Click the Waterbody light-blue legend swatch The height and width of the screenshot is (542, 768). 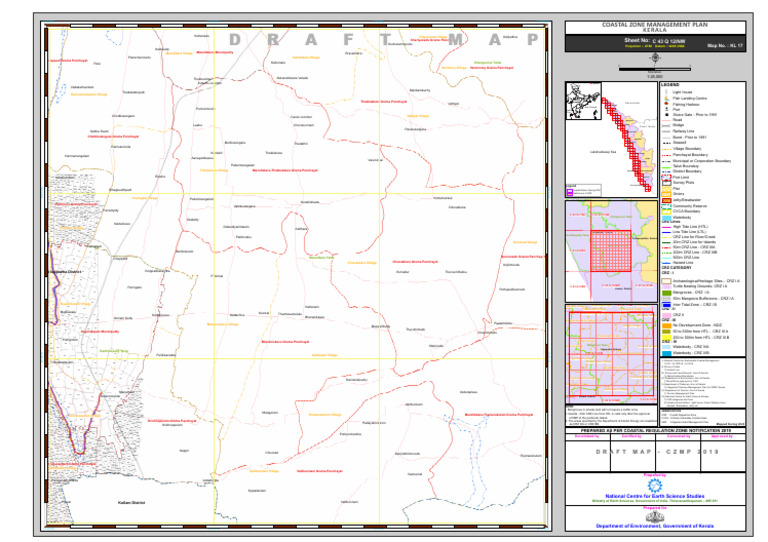coord(666,217)
